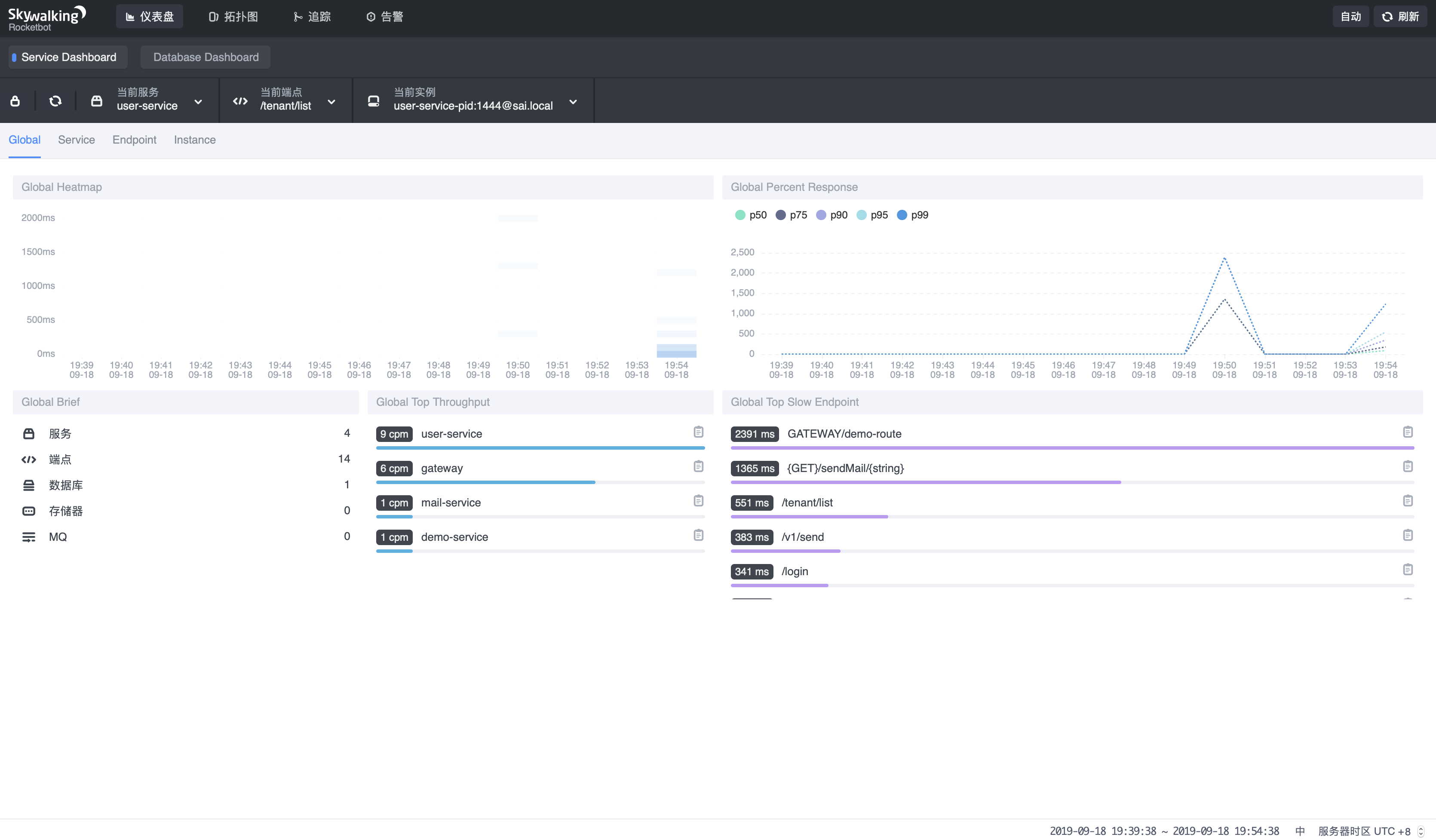Toggle the p99 legend series
The image size is (1436, 840).
pos(912,215)
